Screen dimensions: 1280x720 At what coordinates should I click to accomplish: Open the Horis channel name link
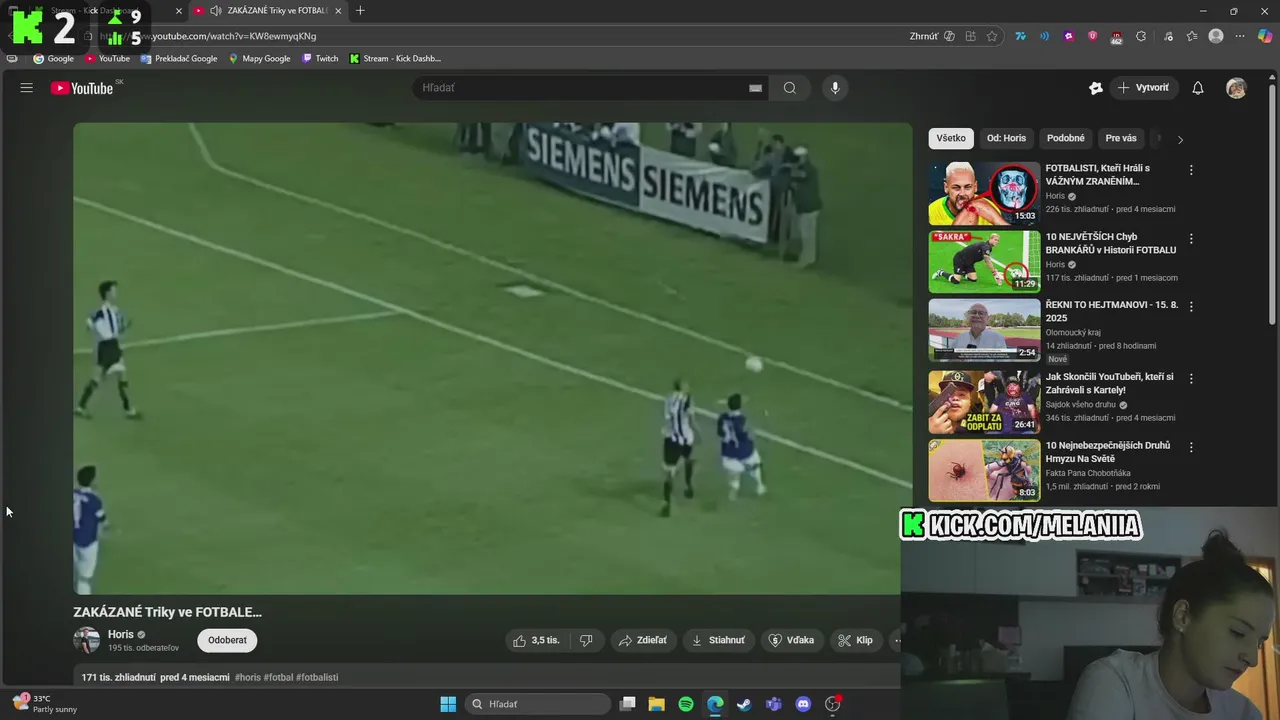click(120, 634)
